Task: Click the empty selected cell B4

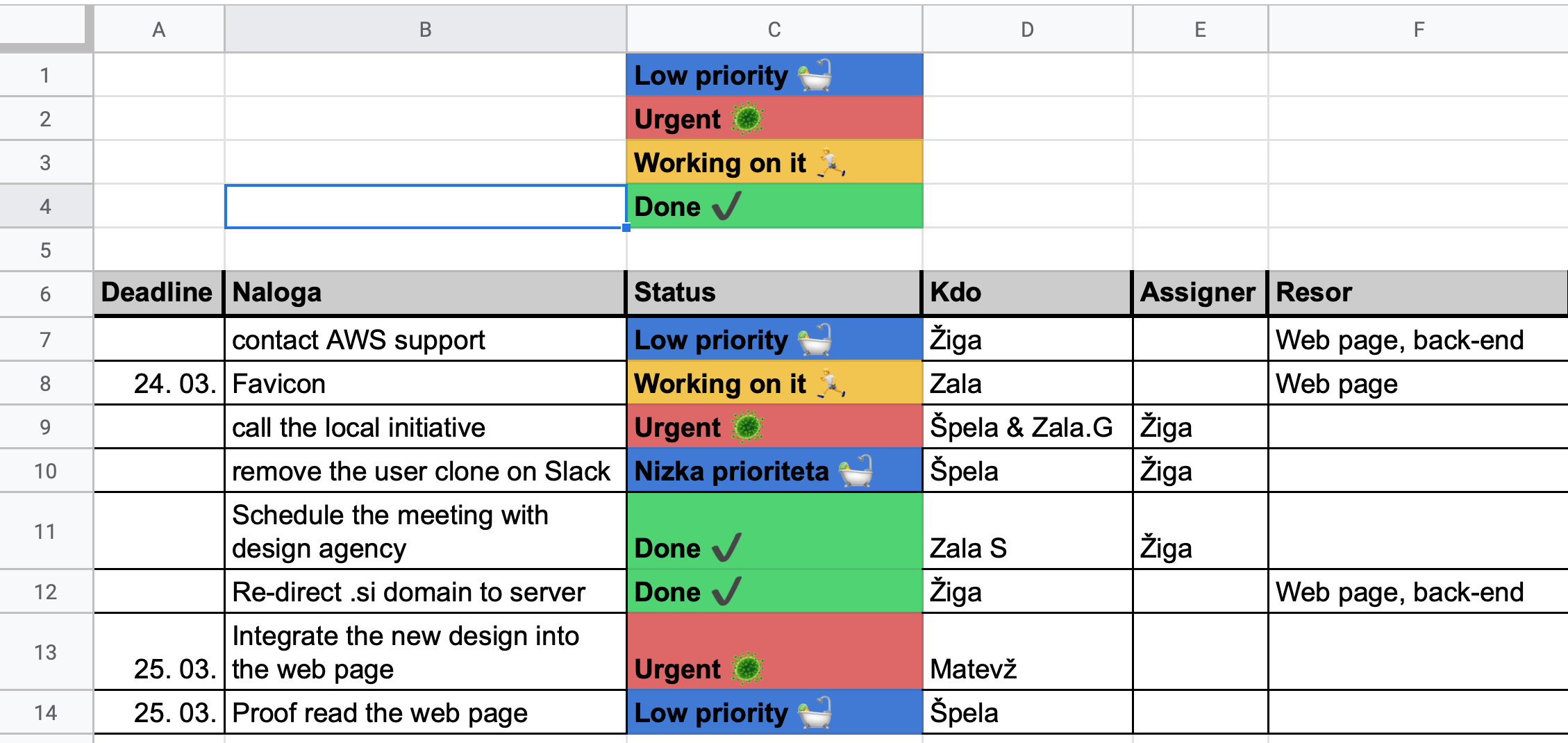Action: click(x=425, y=206)
